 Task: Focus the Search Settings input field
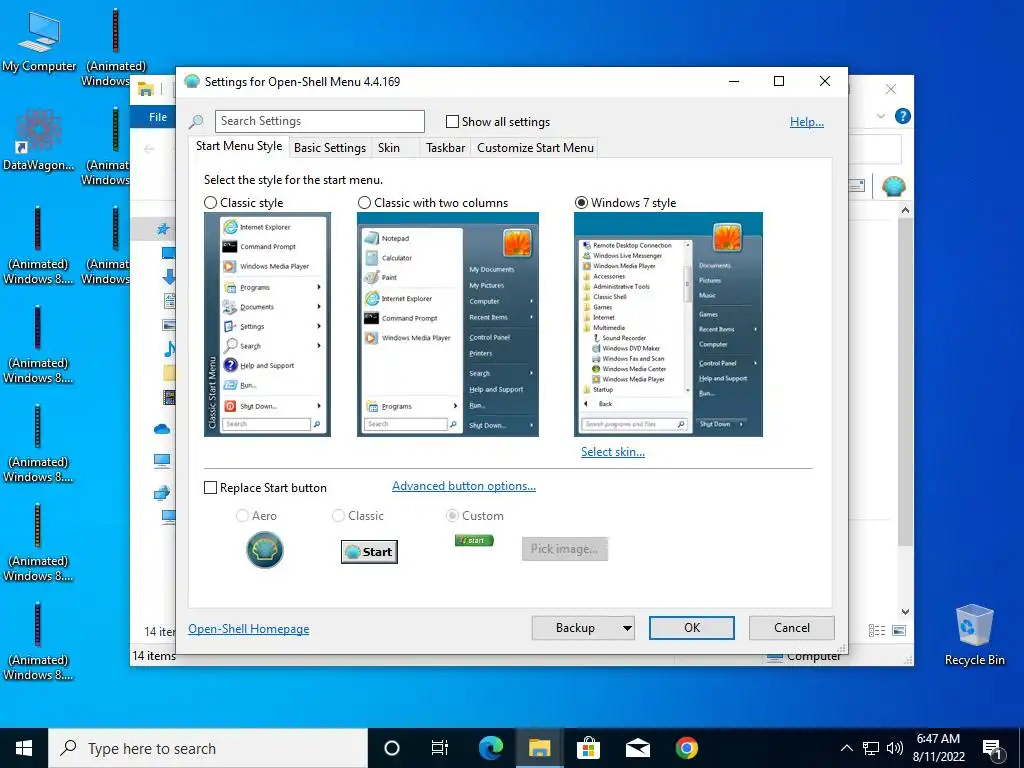[x=319, y=121]
